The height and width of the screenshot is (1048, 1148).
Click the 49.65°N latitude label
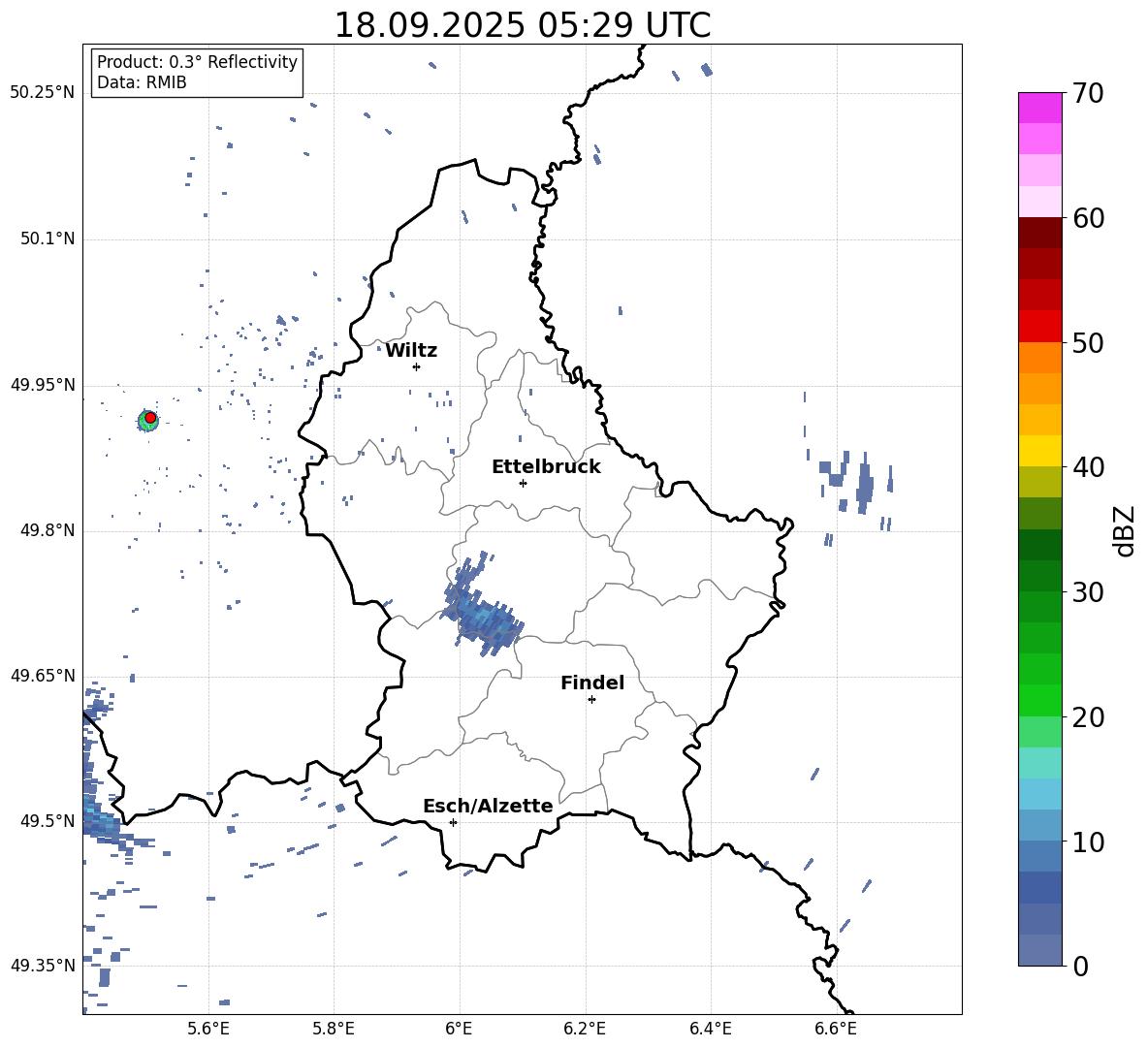tap(43, 676)
